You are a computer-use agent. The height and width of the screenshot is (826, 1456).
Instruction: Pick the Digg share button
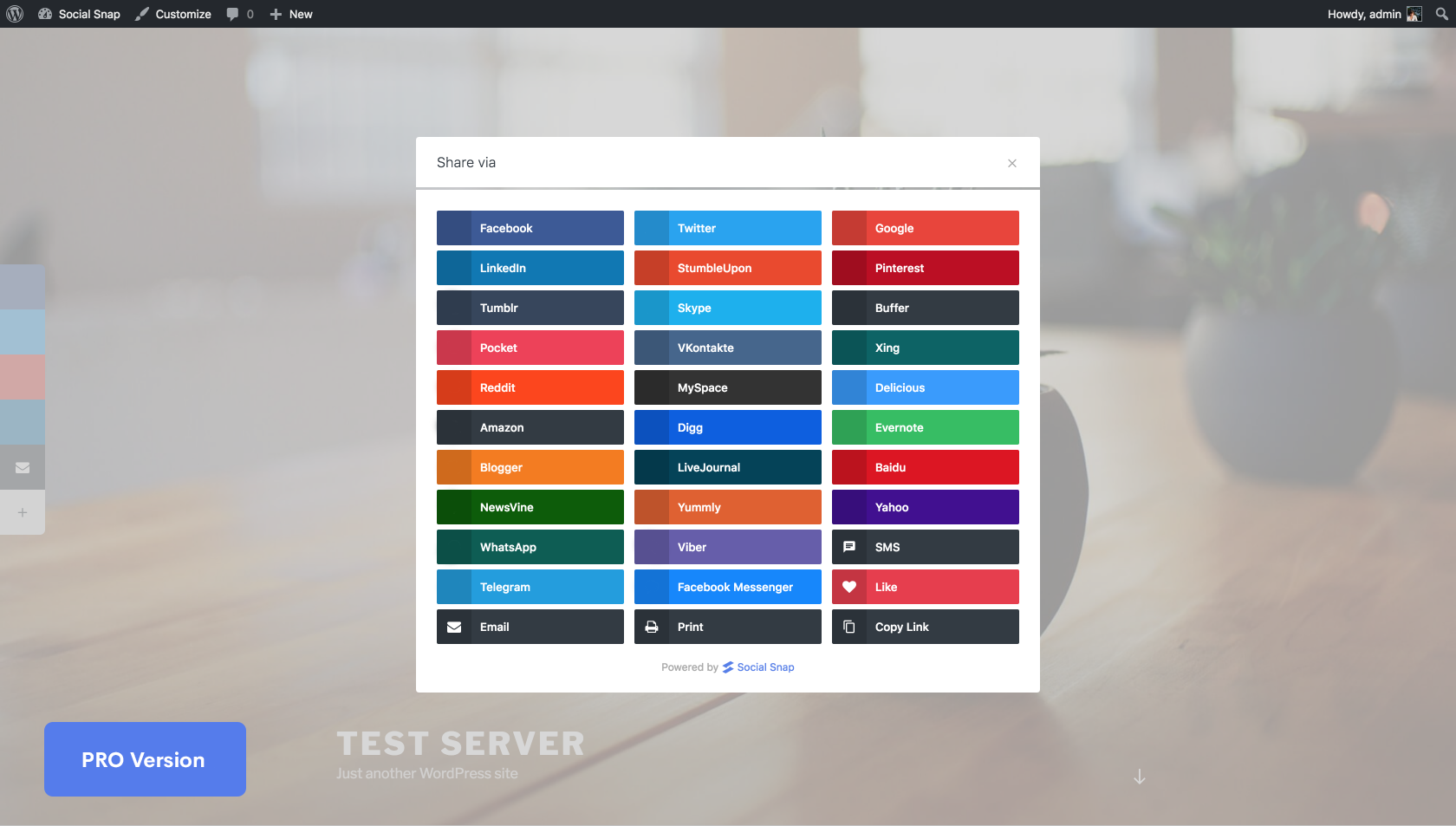(x=728, y=427)
